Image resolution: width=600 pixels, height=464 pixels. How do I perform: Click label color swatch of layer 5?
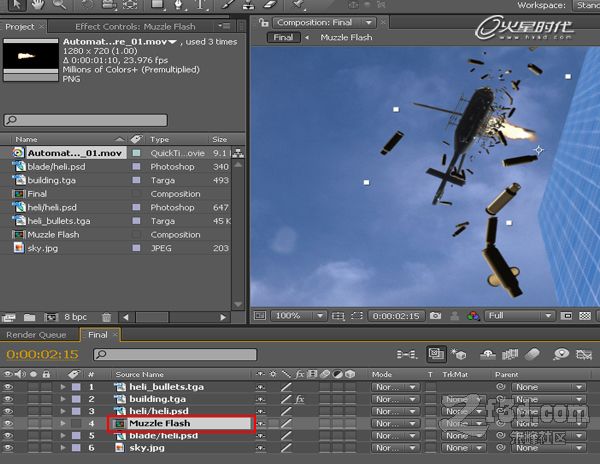pyautogui.click(x=76, y=435)
